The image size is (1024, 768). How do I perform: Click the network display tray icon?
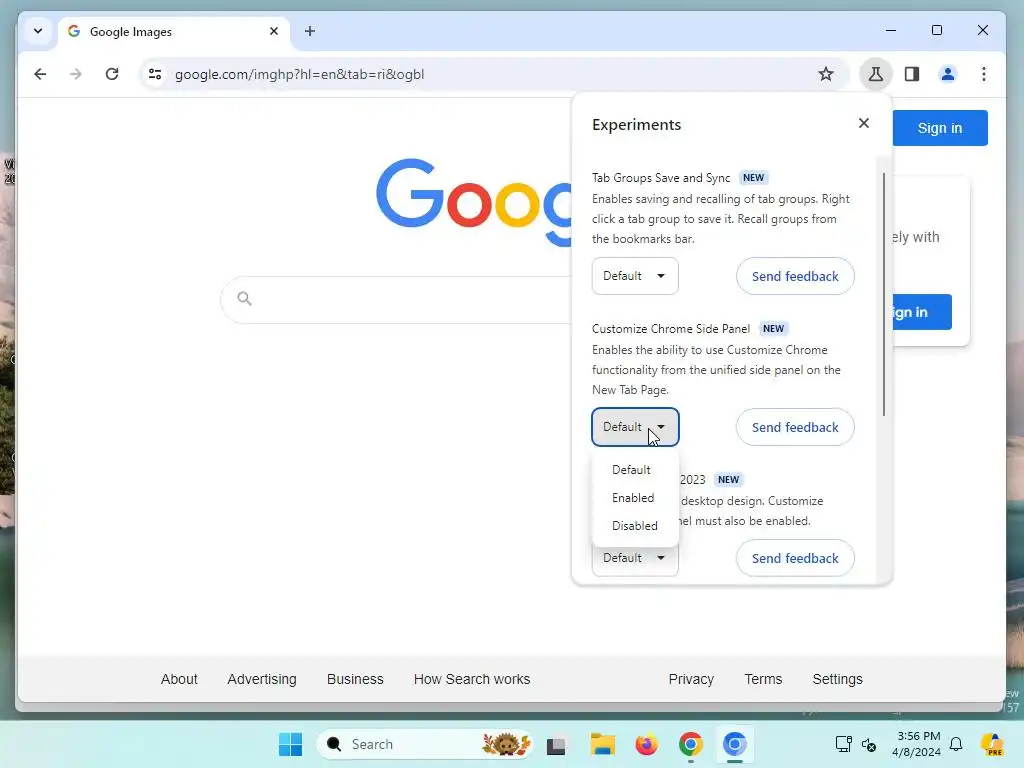pyautogui.click(x=843, y=744)
